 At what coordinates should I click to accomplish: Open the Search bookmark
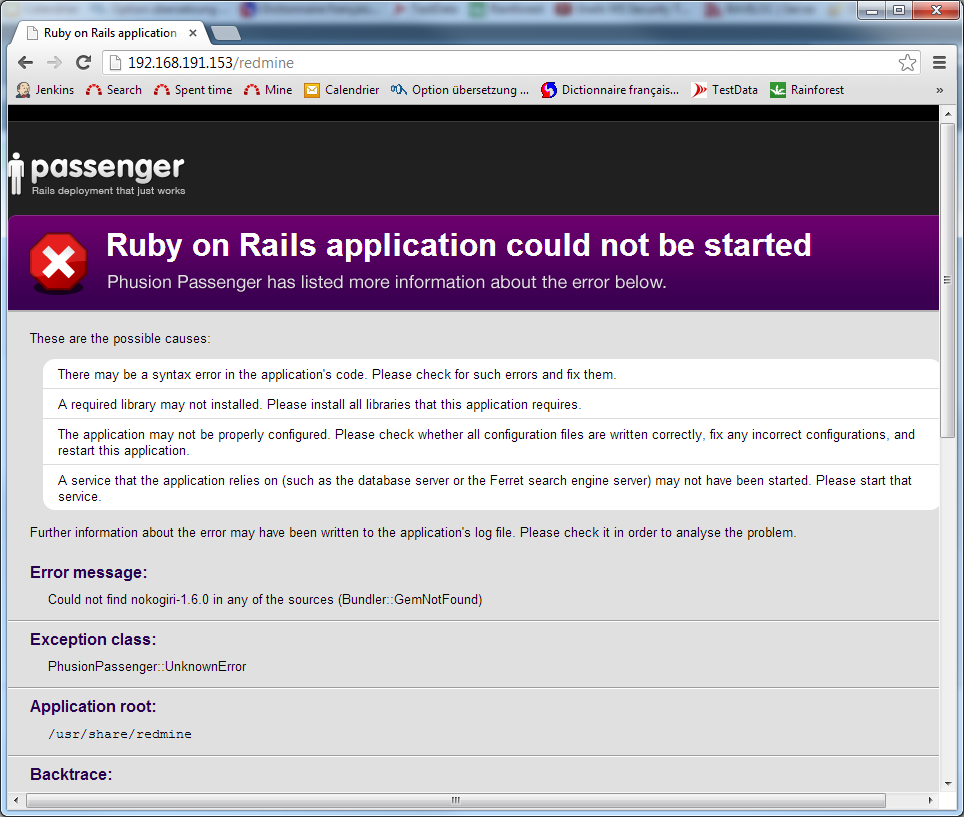click(114, 90)
